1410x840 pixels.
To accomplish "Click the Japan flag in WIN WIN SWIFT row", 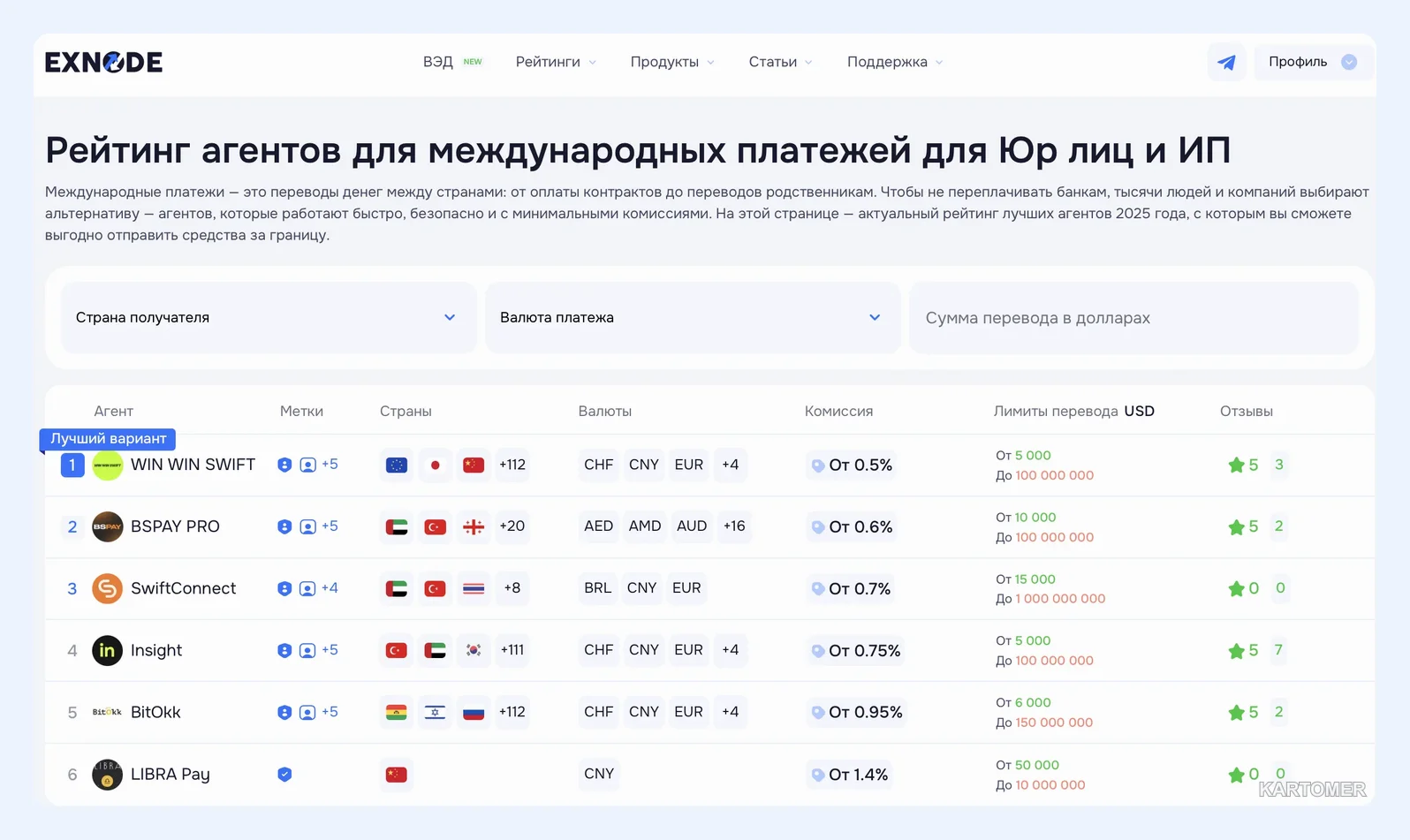I will 436,465.
